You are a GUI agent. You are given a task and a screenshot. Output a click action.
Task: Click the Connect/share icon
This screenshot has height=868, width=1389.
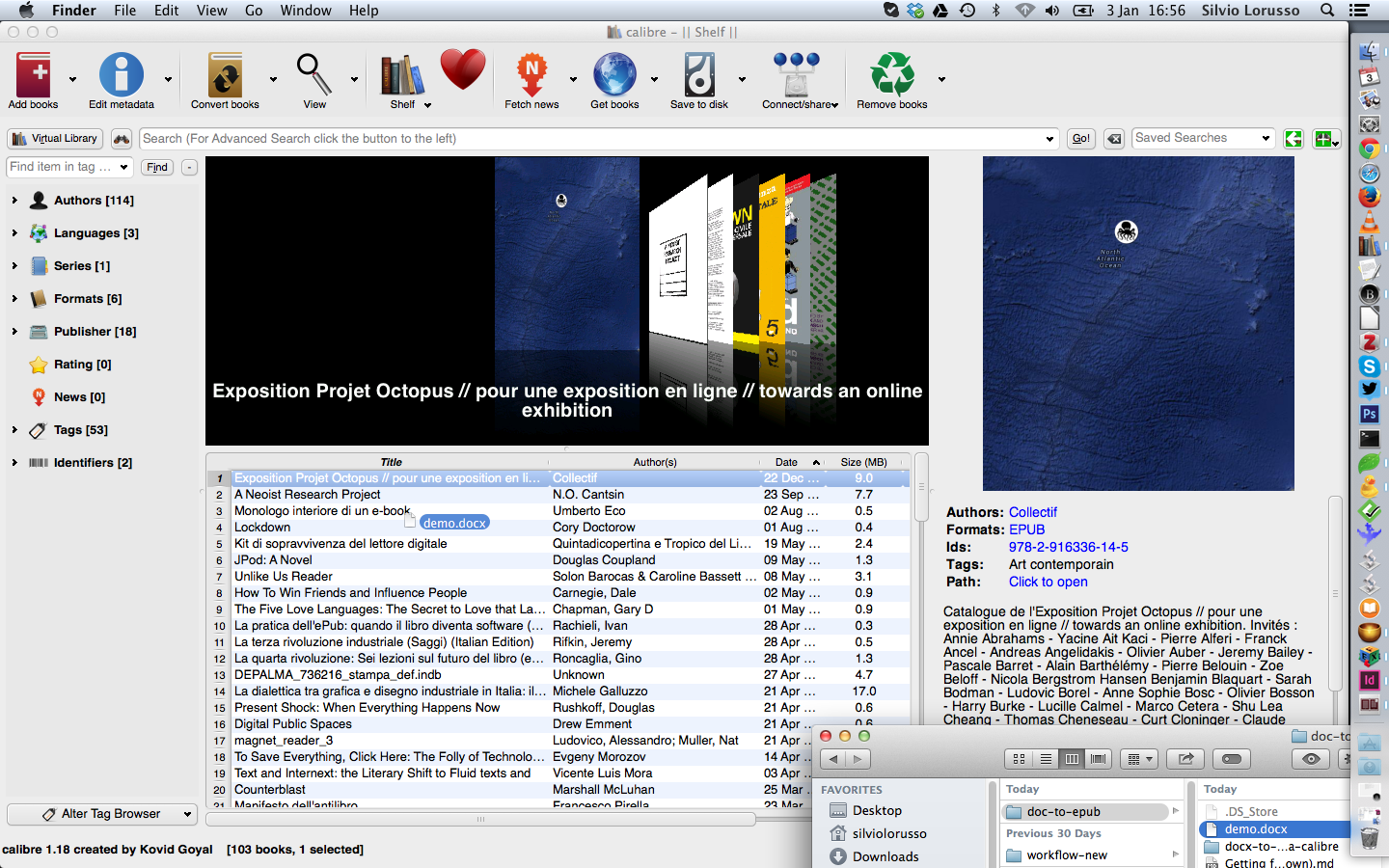point(797,74)
